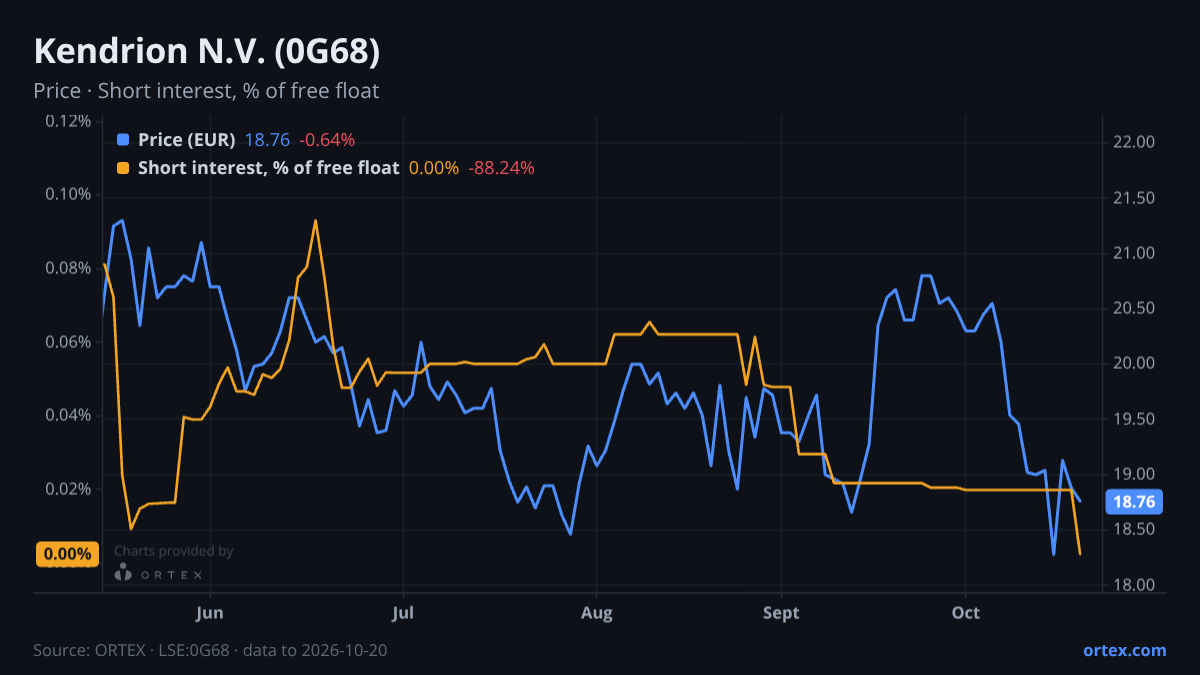Screen dimensions: 1200x675
Task: Click the 19.50 right axis label
Action: [1134, 419]
